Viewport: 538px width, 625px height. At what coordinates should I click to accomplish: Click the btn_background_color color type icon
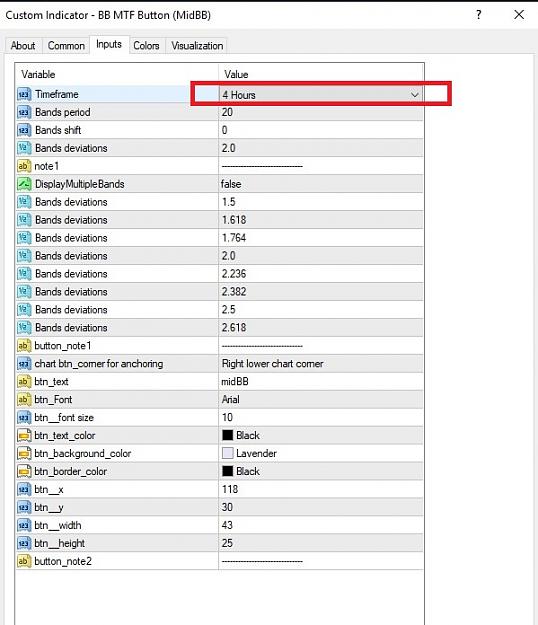click(x=24, y=454)
